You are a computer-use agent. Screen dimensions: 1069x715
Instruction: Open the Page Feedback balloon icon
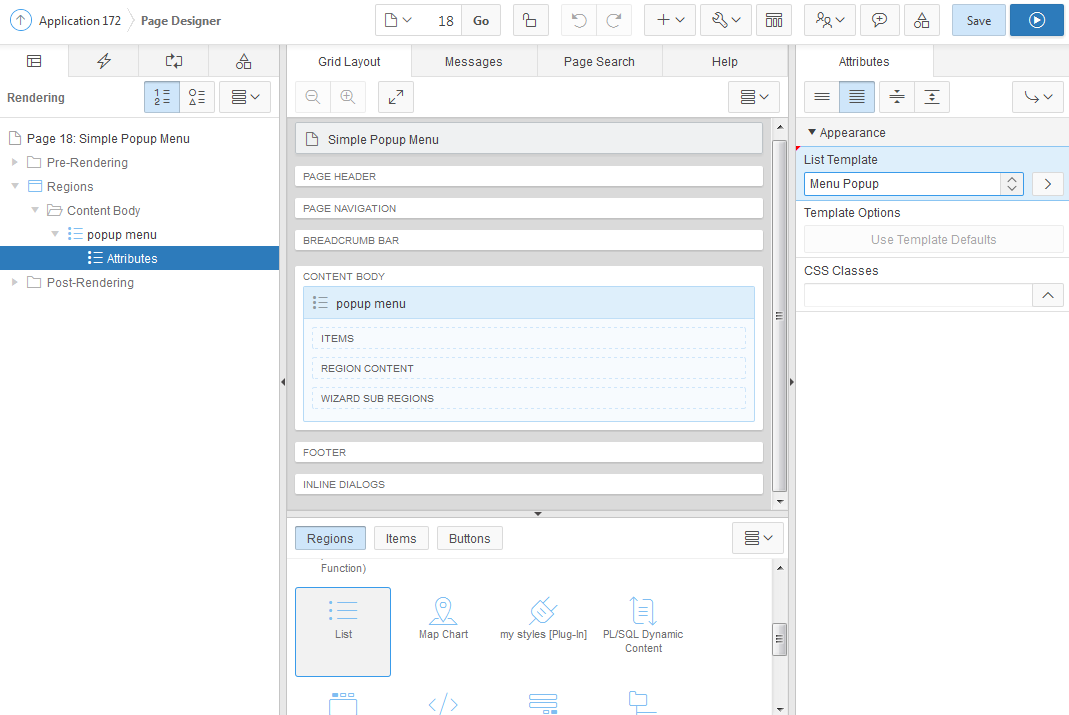[x=880, y=20]
